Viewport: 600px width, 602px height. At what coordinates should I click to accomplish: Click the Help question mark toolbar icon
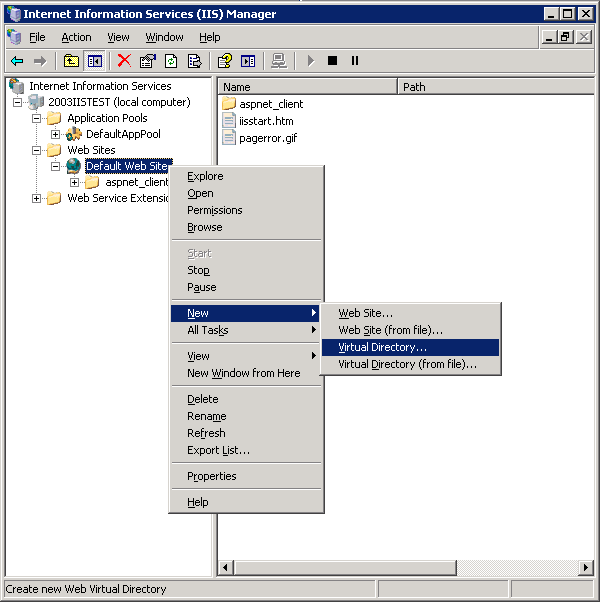pyautogui.click(x=225, y=61)
